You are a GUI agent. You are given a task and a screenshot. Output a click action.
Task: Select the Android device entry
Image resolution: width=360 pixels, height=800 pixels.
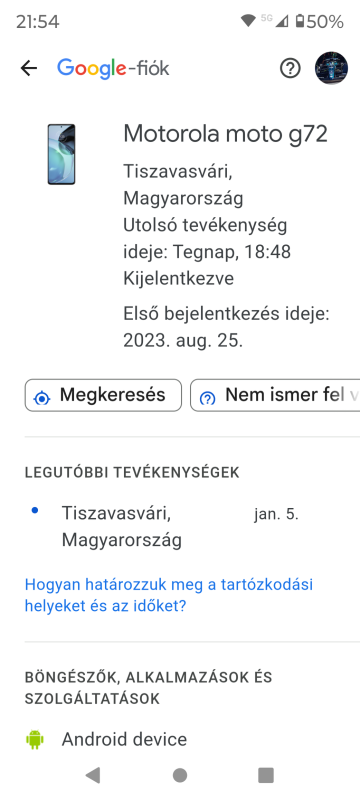192,739
